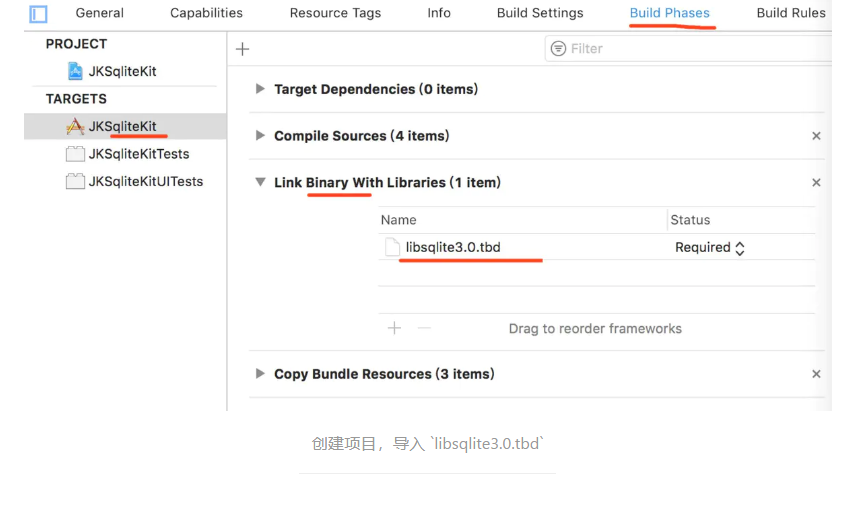Open the Capabilities tab
The width and height of the screenshot is (865, 510).
206,13
